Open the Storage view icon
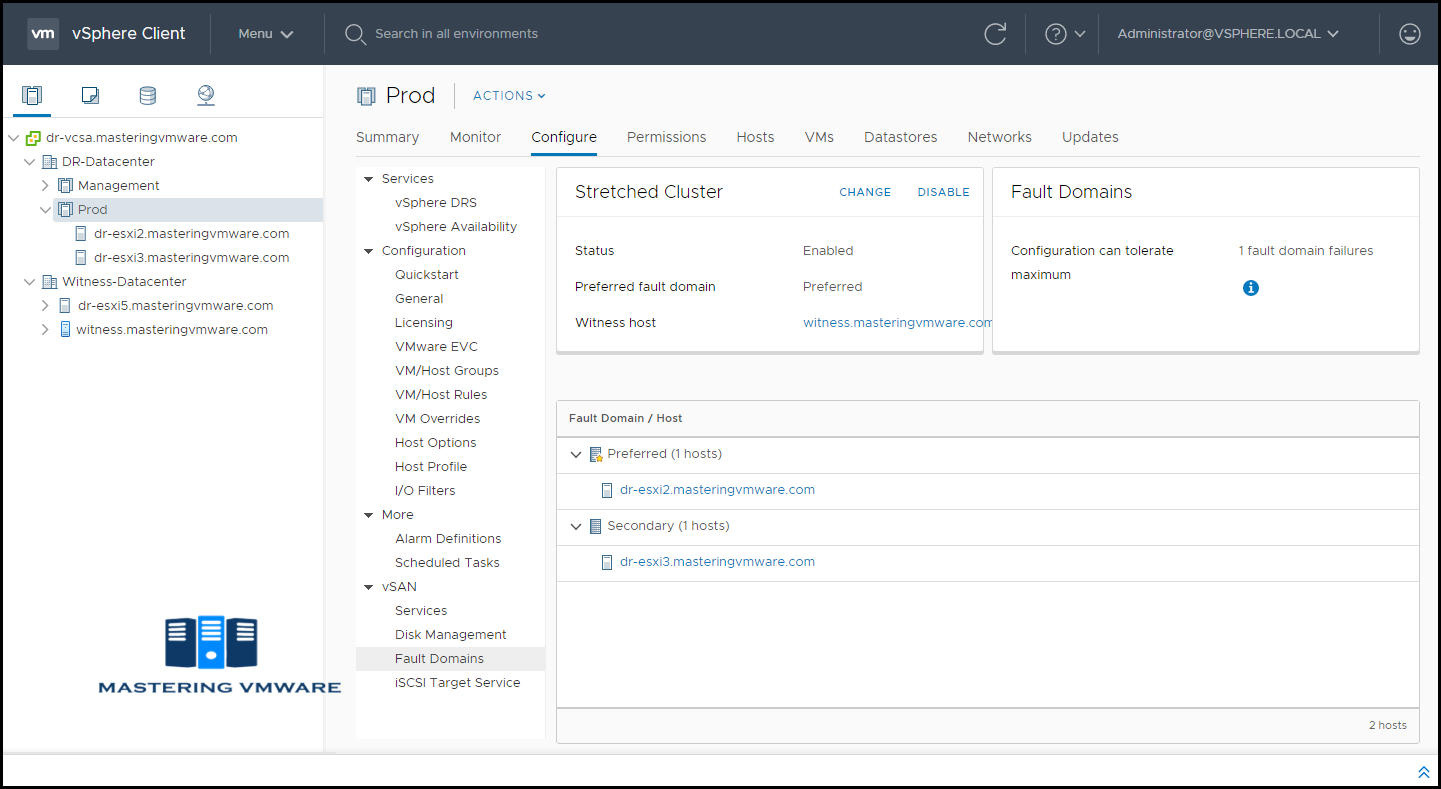The height and width of the screenshot is (789, 1441). (x=147, y=96)
